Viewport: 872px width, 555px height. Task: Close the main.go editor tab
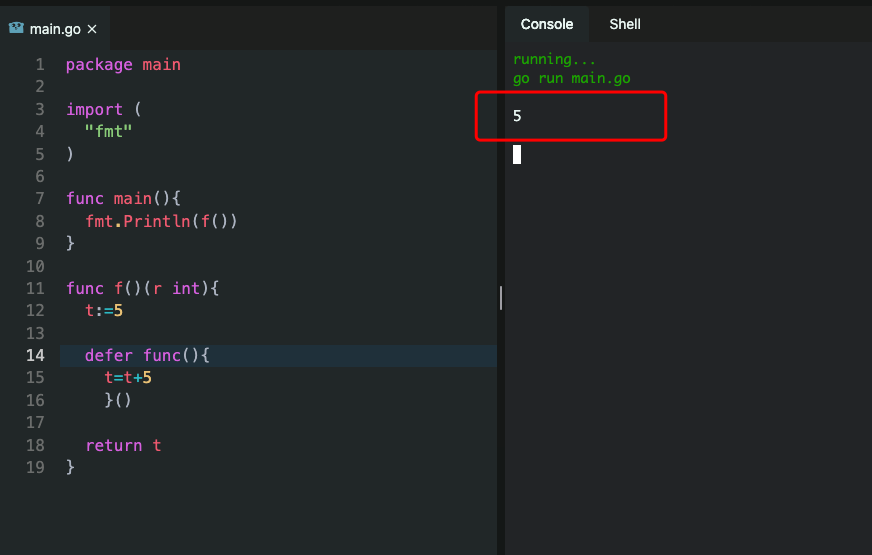(x=92, y=29)
